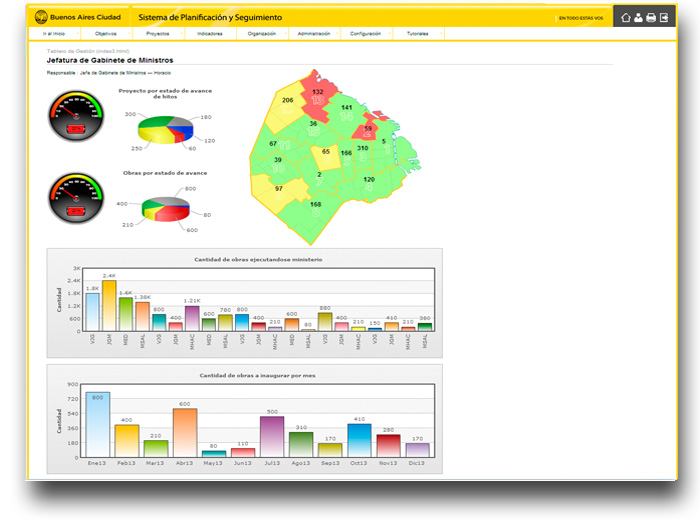The height and width of the screenshot is (520, 700).
Task: Select the yellow map district labeled 206
Action: click(x=286, y=102)
